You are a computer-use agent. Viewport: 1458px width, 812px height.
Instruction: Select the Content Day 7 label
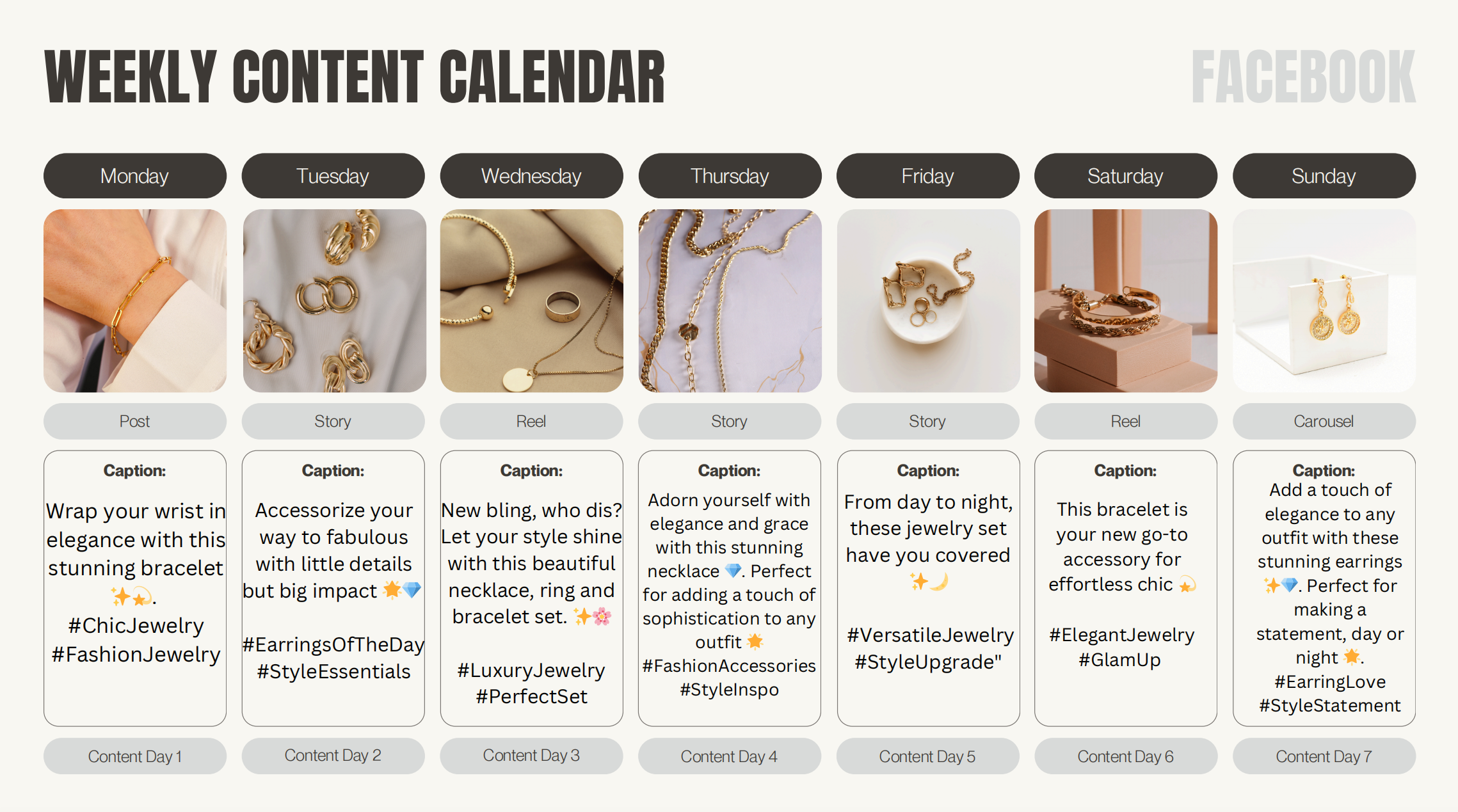coord(1324,756)
